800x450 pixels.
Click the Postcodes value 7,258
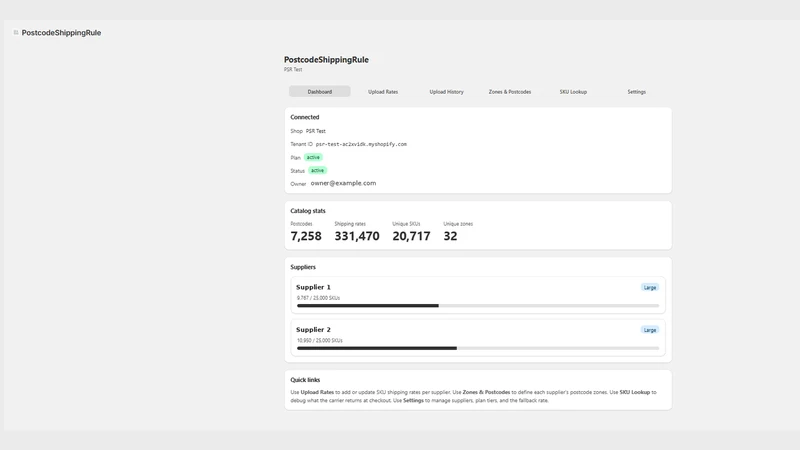pos(306,236)
